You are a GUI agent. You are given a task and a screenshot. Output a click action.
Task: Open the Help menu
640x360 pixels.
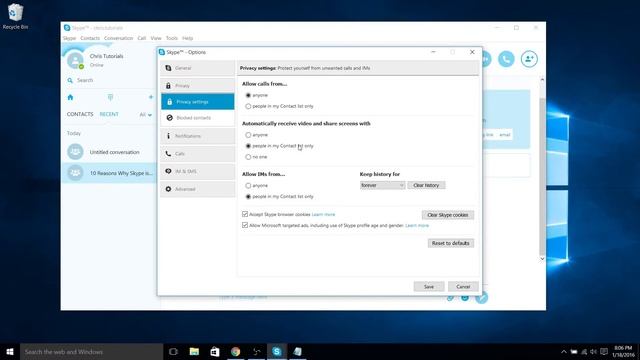[x=187, y=38]
